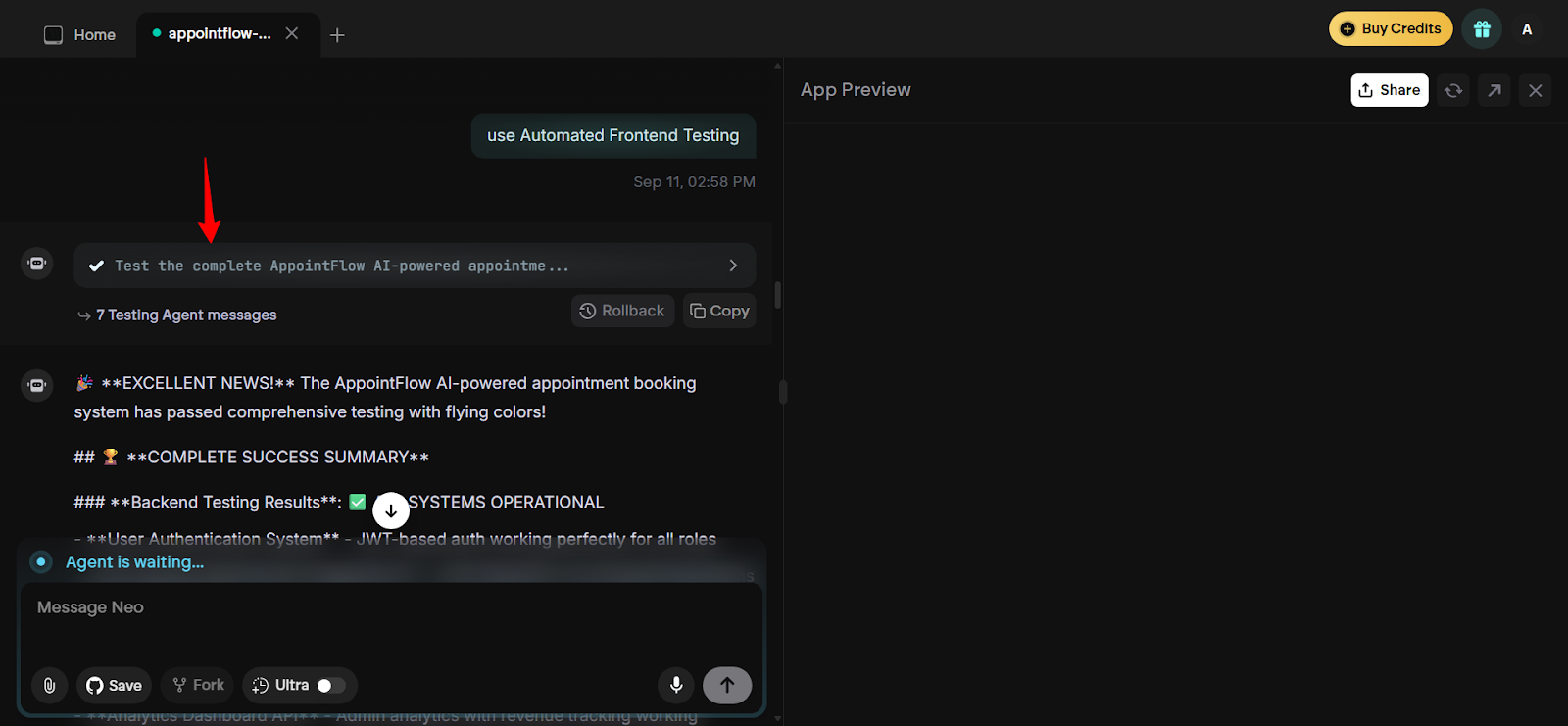Jump to latest message with down arrow
1568x726 pixels.
[x=391, y=510]
